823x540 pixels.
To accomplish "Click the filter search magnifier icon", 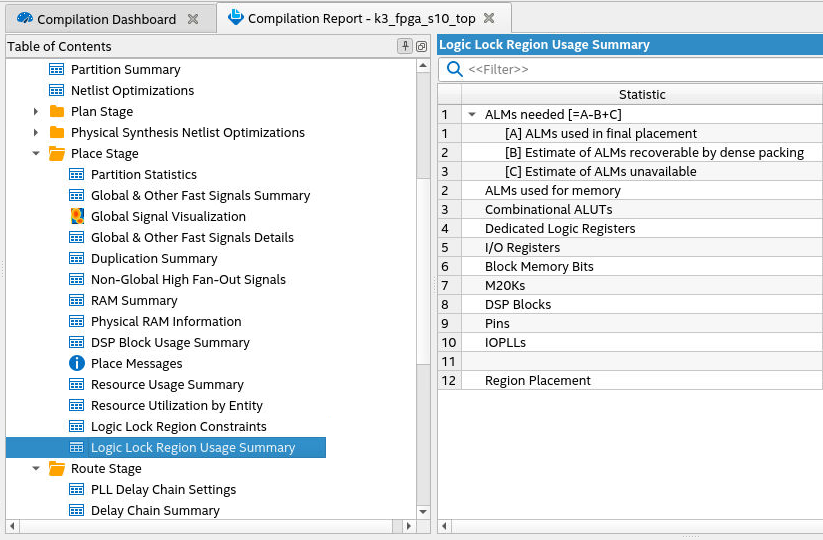I will tap(455, 69).
